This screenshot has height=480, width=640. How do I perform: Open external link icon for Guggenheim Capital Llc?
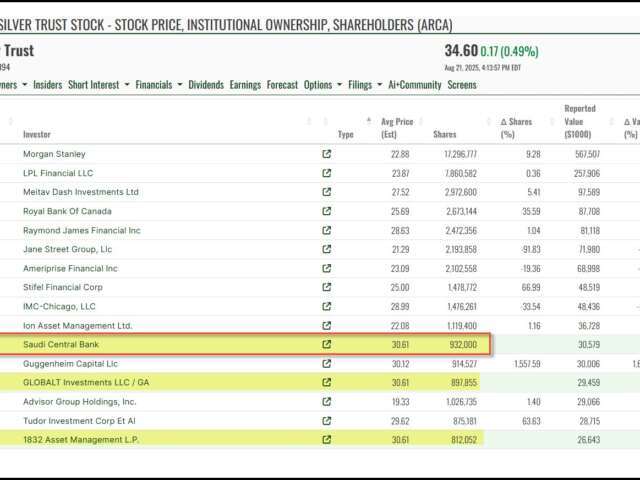(x=327, y=363)
